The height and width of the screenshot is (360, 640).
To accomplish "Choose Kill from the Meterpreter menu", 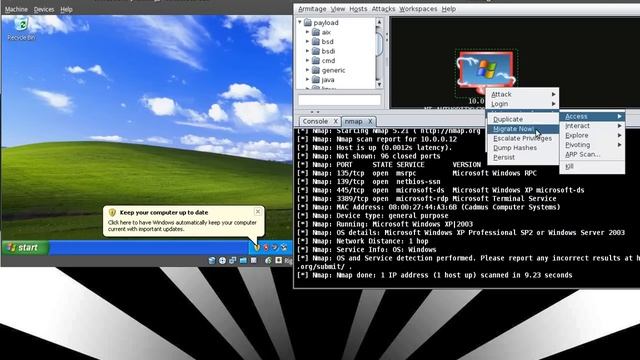I will pyautogui.click(x=592, y=166).
